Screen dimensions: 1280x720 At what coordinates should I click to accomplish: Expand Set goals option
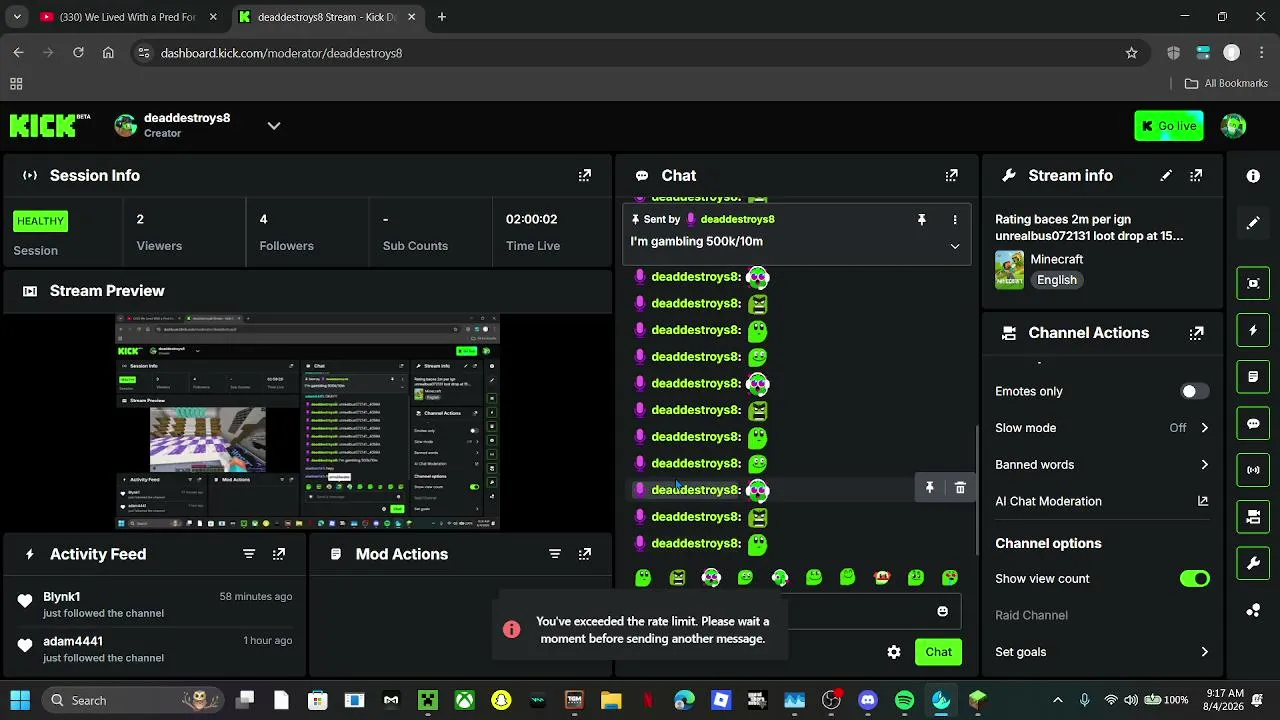(x=1102, y=652)
